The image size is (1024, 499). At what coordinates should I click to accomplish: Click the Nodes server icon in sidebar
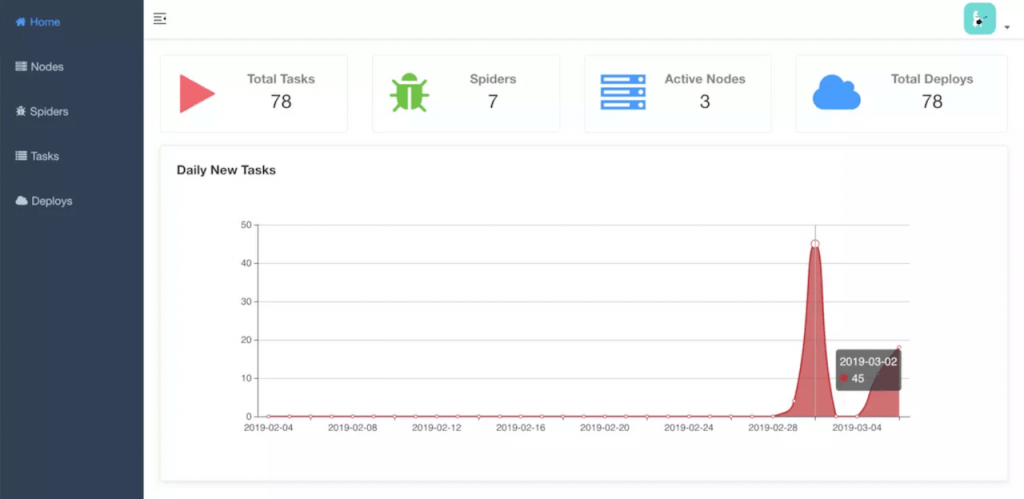21,67
